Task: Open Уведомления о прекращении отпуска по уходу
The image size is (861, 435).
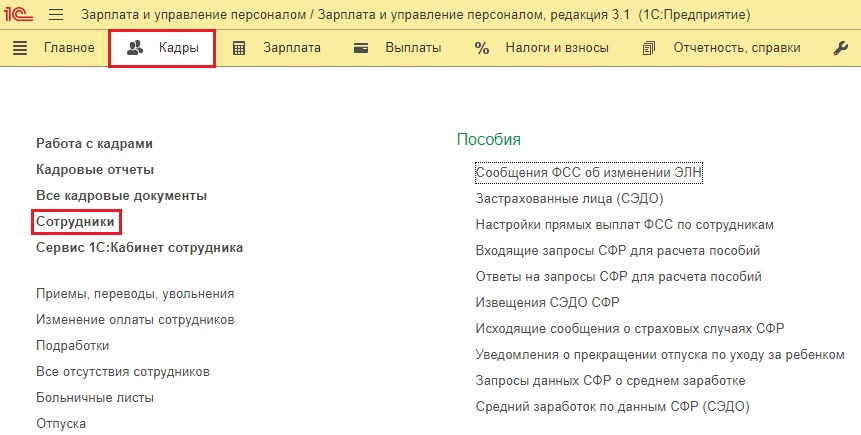Action: coord(660,355)
